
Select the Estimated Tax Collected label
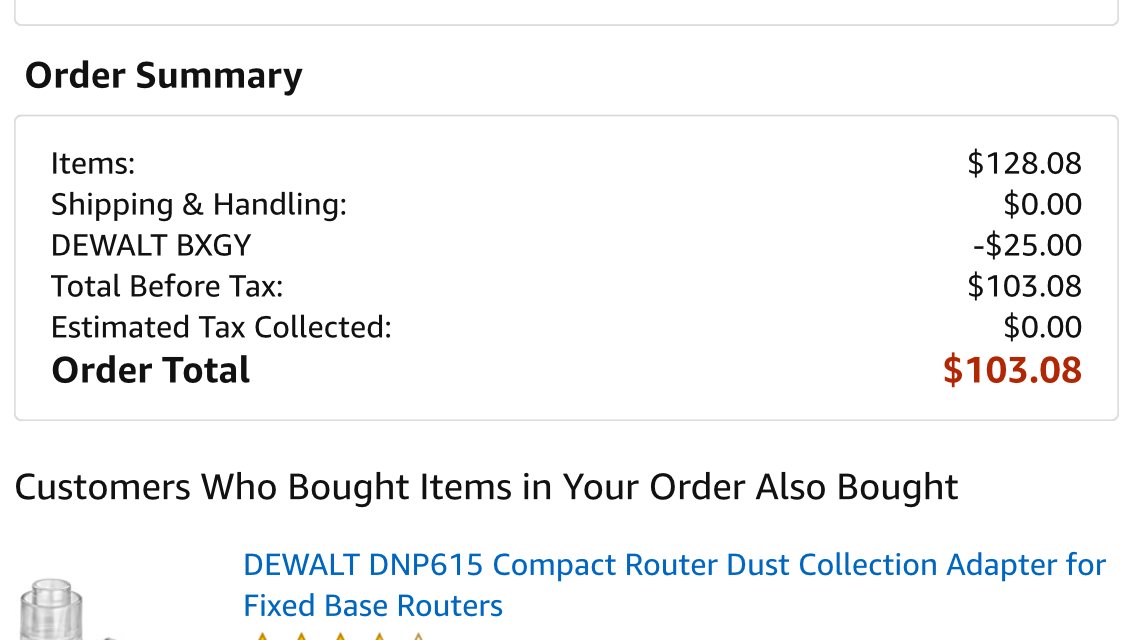click(x=221, y=328)
